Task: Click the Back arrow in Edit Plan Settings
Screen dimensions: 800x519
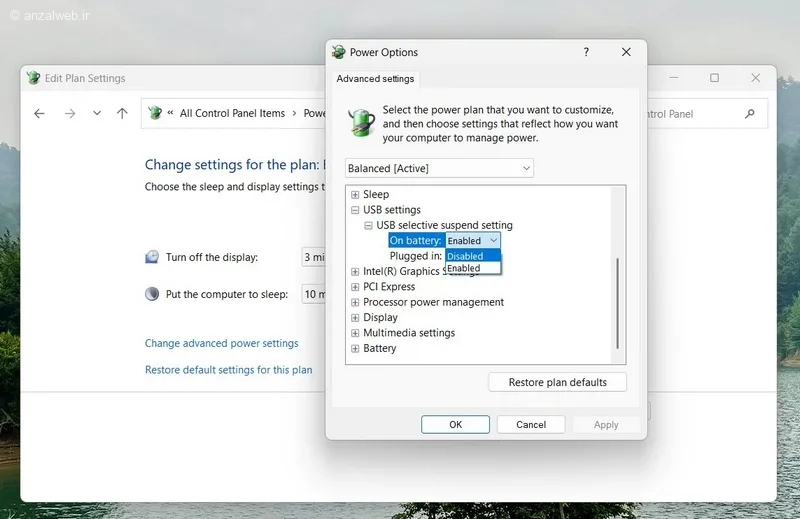Action: click(x=39, y=113)
